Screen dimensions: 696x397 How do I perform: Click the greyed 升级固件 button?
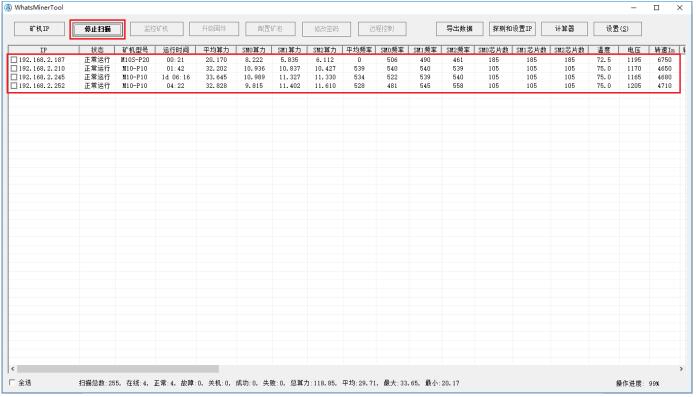214,29
